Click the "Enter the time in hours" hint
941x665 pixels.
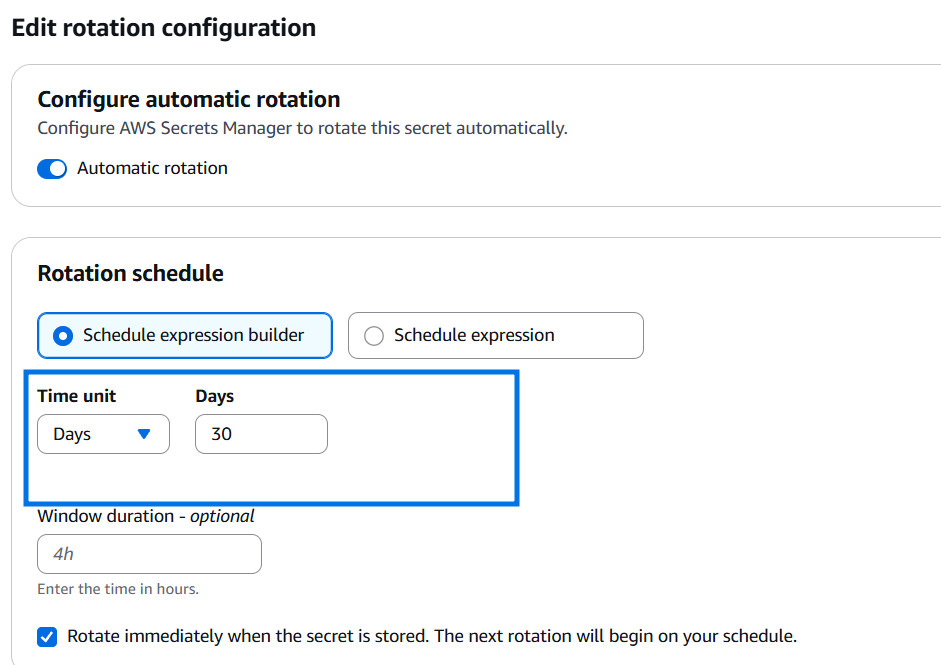[x=118, y=589]
